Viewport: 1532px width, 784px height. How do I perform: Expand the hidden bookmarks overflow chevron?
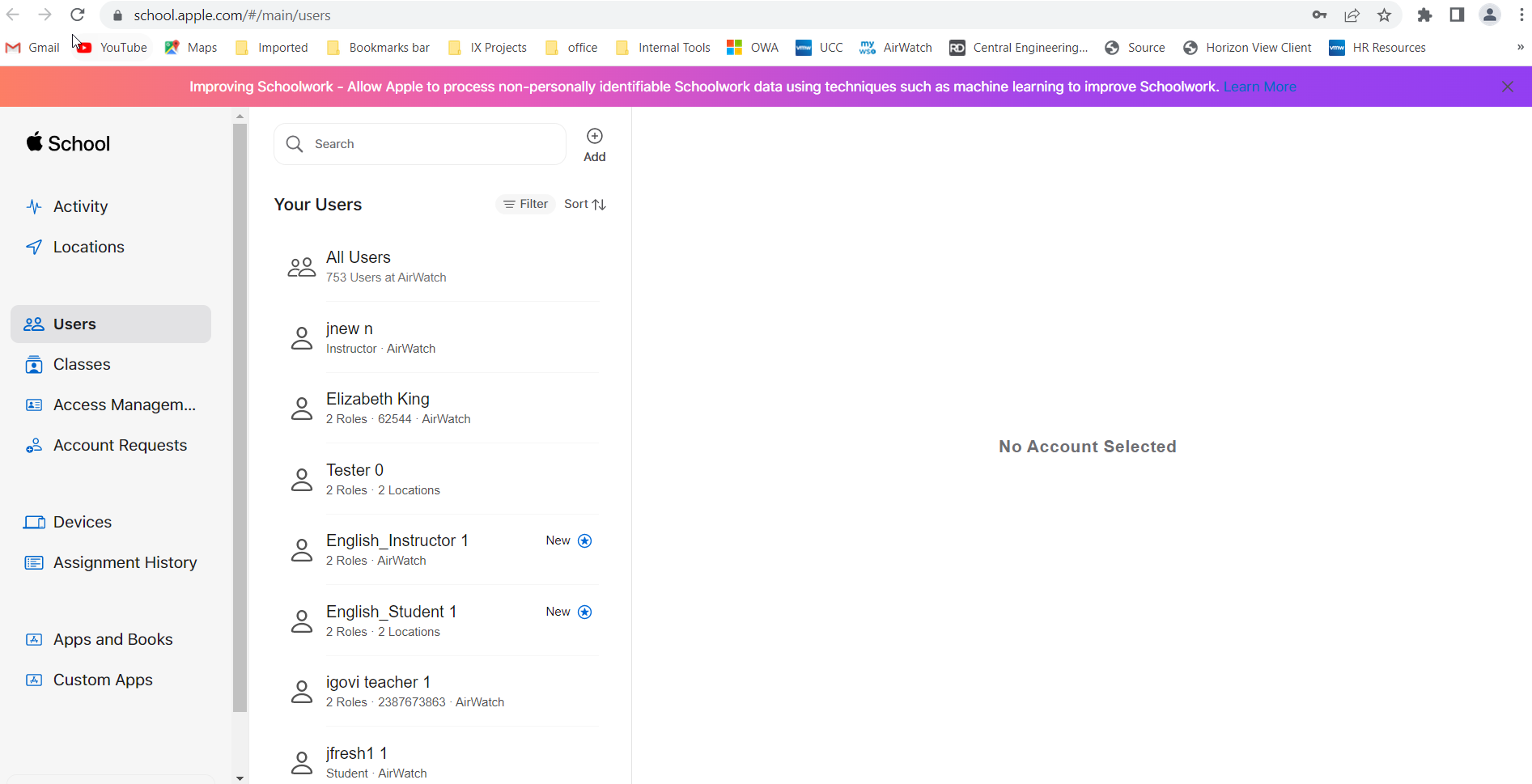tap(1520, 48)
